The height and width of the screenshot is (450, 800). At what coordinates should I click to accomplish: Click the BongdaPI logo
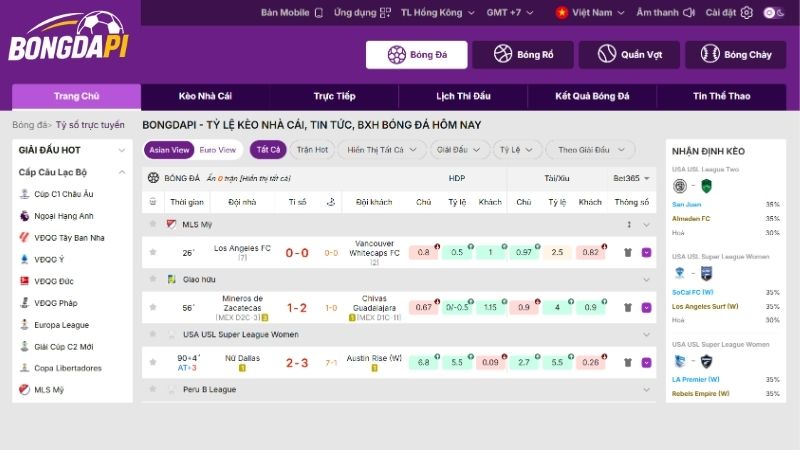click(x=68, y=37)
